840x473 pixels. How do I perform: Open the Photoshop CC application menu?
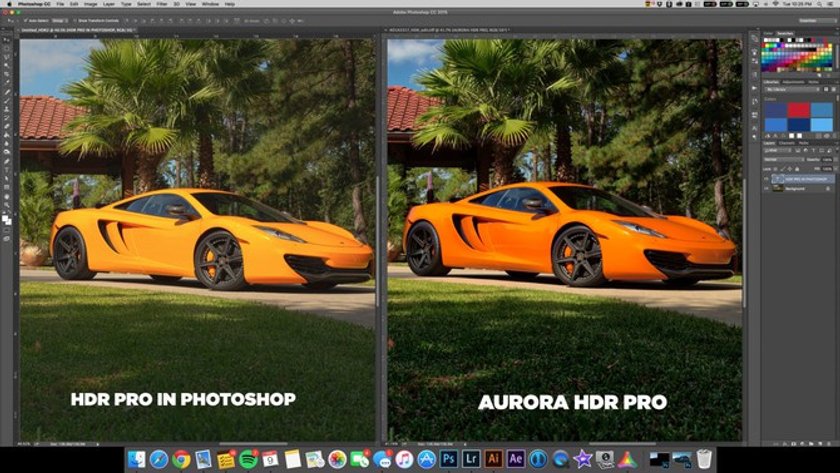coord(34,4)
